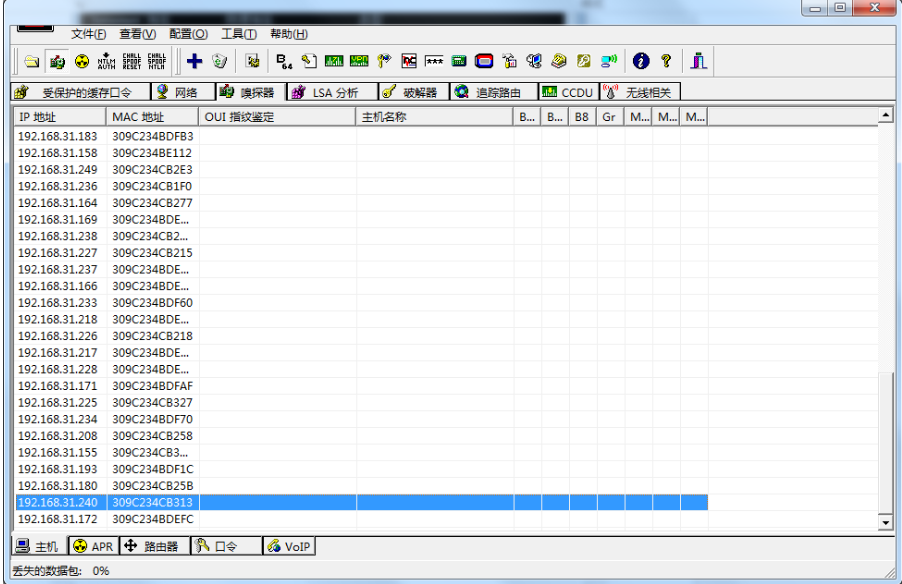Click the Chall Spoof NTLM icon

coord(156,61)
